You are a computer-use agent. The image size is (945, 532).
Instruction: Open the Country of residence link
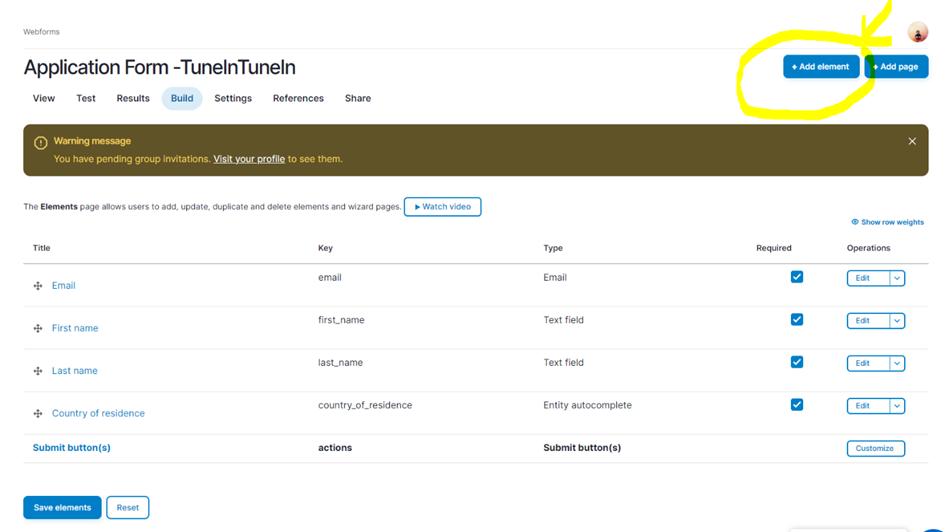coord(98,413)
